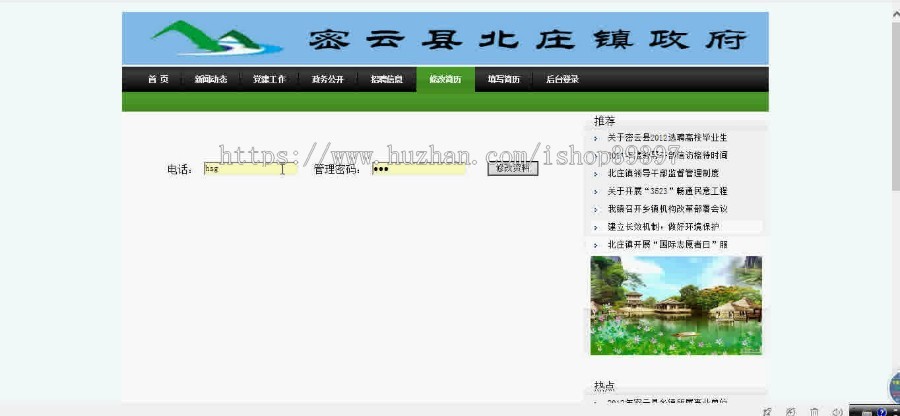Open the 填写简历 nav item
Viewport: 900px width, 416px height.
504,80
